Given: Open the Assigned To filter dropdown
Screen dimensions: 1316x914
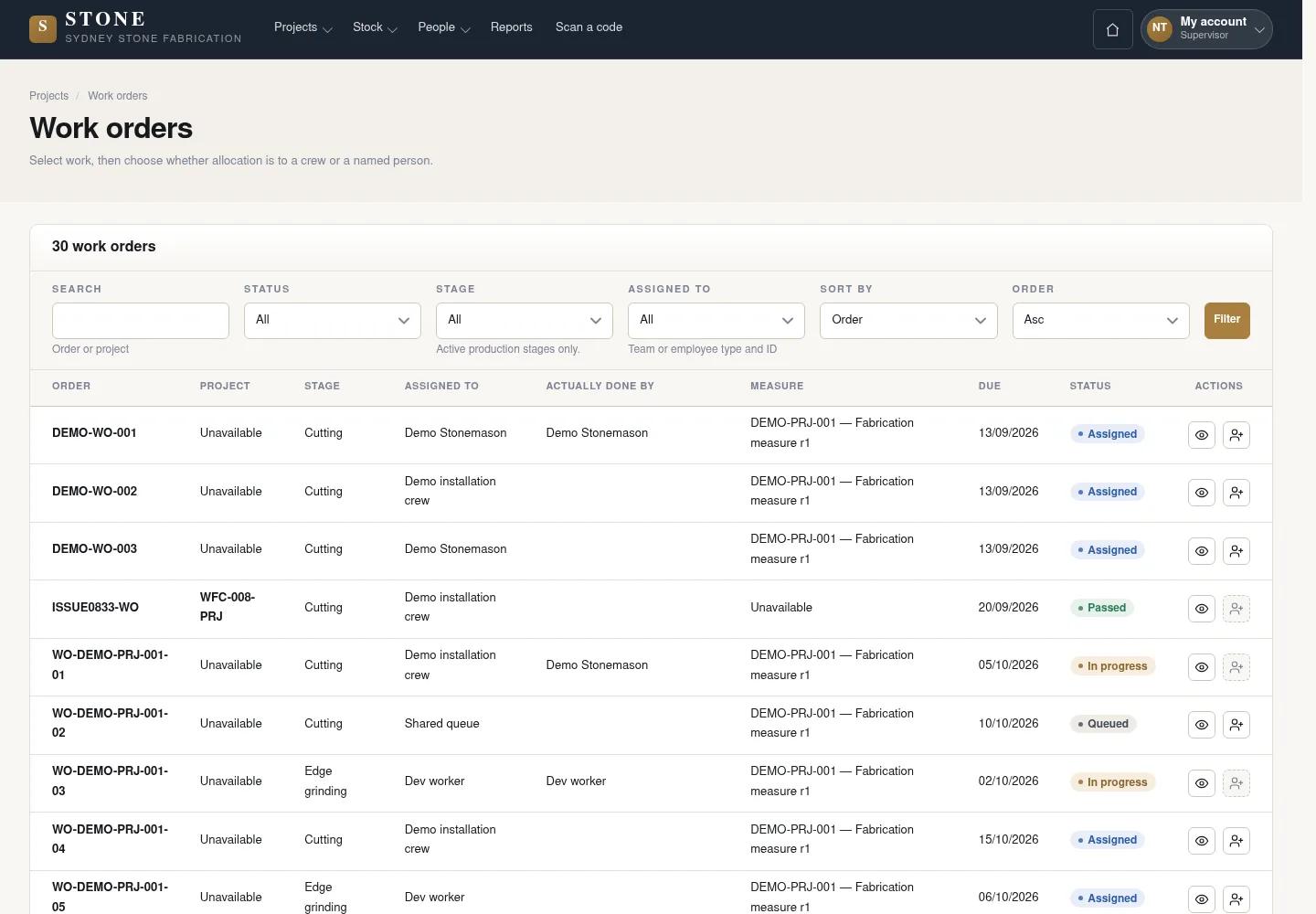Looking at the screenshot, I should pyautogui.click(x=716, y=321).
